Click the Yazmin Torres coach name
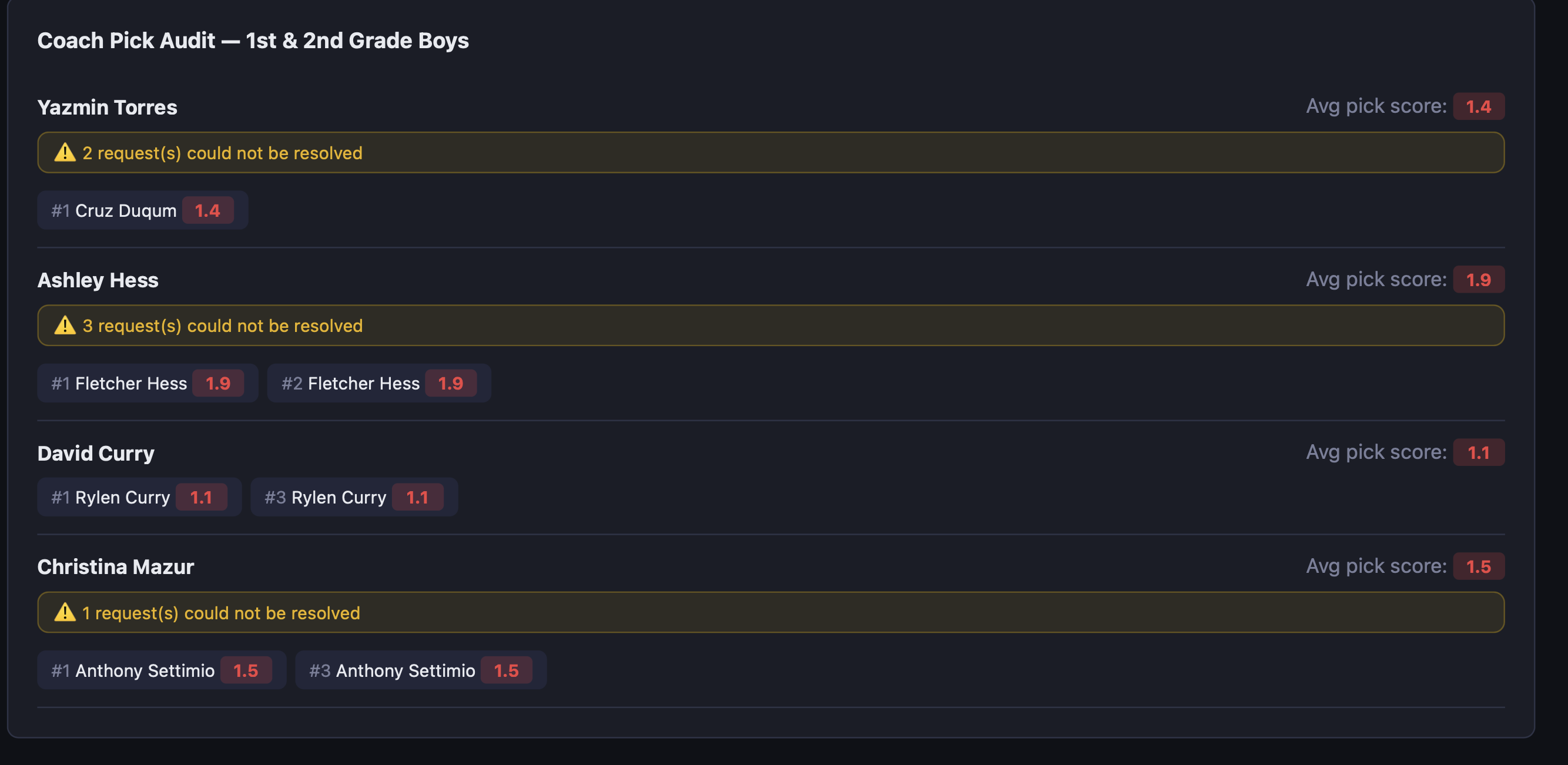Image resolution: width=1568 pixels, height=765 pixels. (x=107, y=107)
